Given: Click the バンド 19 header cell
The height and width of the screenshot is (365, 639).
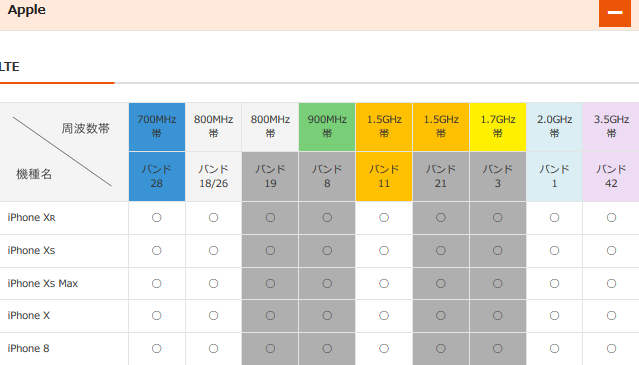Looking at the screenshot, I should (x=270, y=176).
